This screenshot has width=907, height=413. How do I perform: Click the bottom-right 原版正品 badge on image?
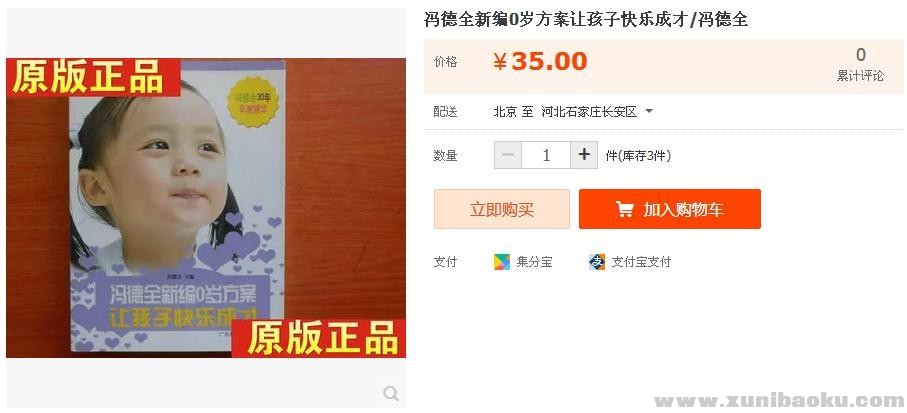319,339
